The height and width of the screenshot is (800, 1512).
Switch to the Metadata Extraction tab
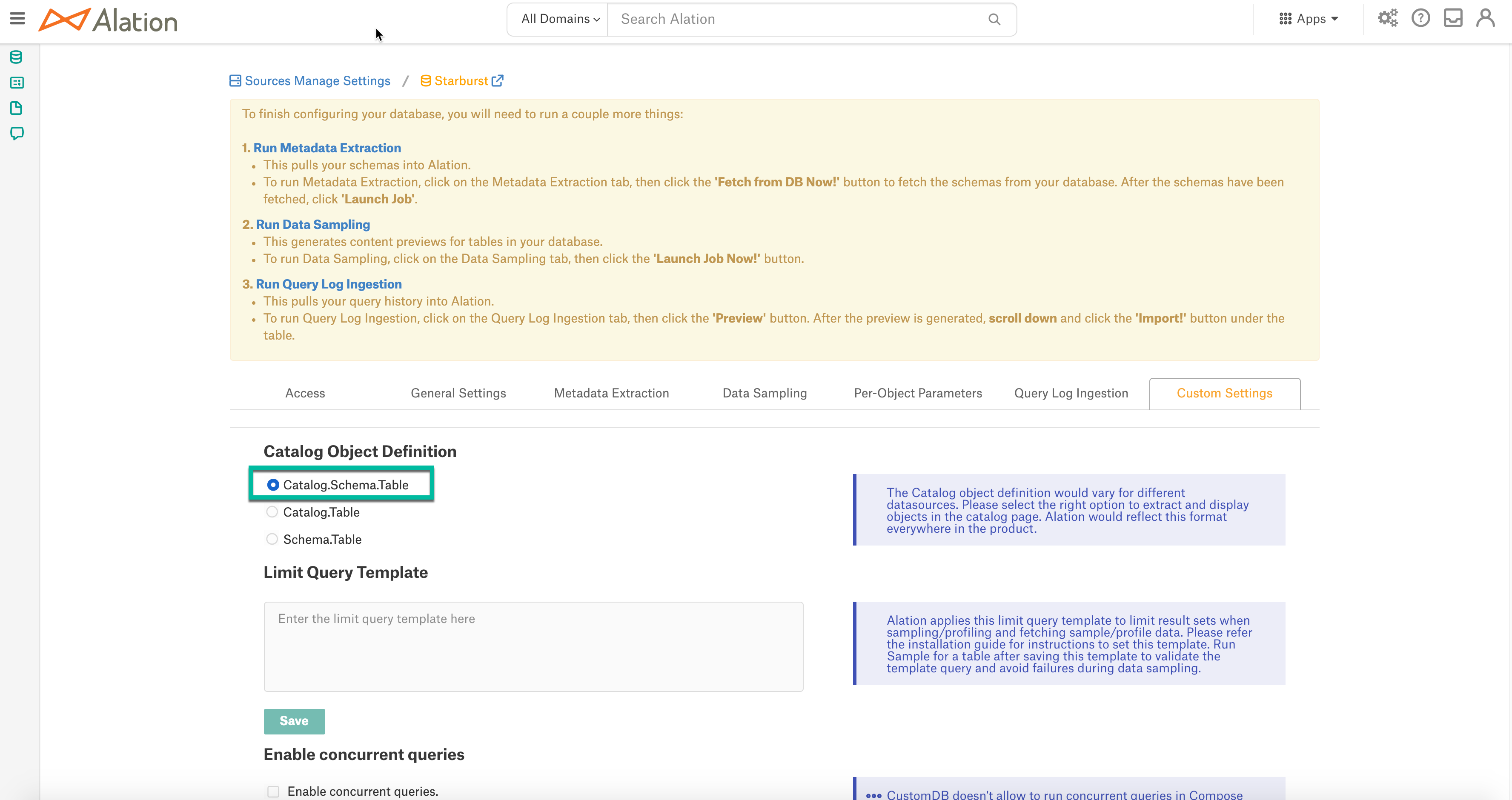pyautogui.click(x=612, y=393)
